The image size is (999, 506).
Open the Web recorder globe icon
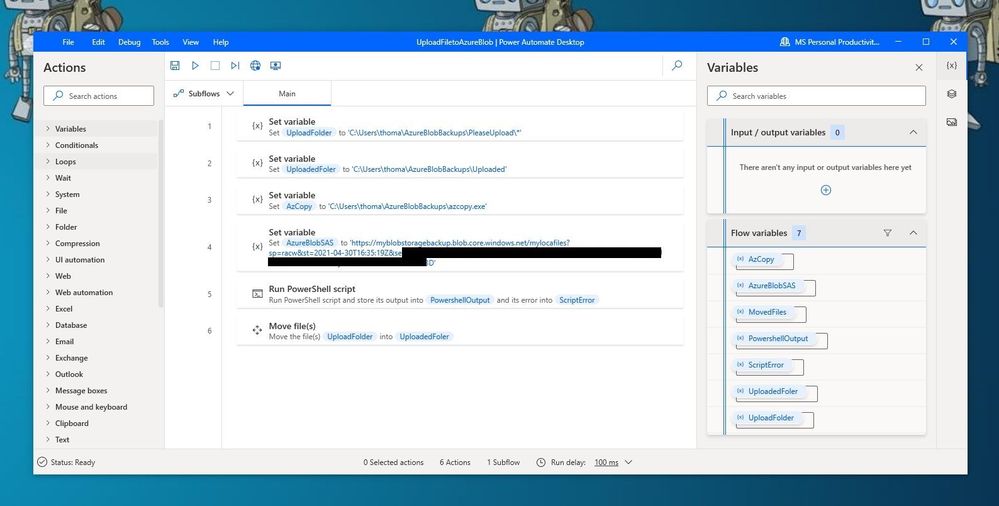[255, 66]
